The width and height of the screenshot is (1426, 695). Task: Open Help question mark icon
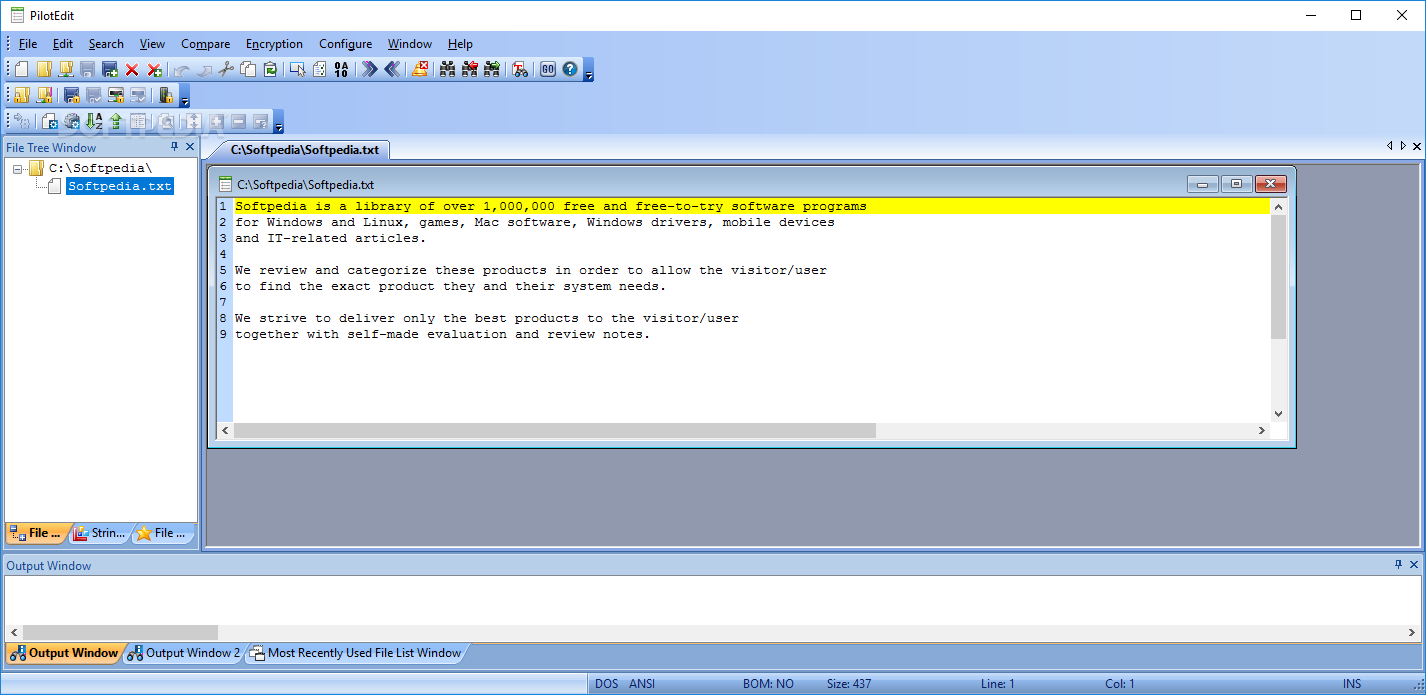570,69
